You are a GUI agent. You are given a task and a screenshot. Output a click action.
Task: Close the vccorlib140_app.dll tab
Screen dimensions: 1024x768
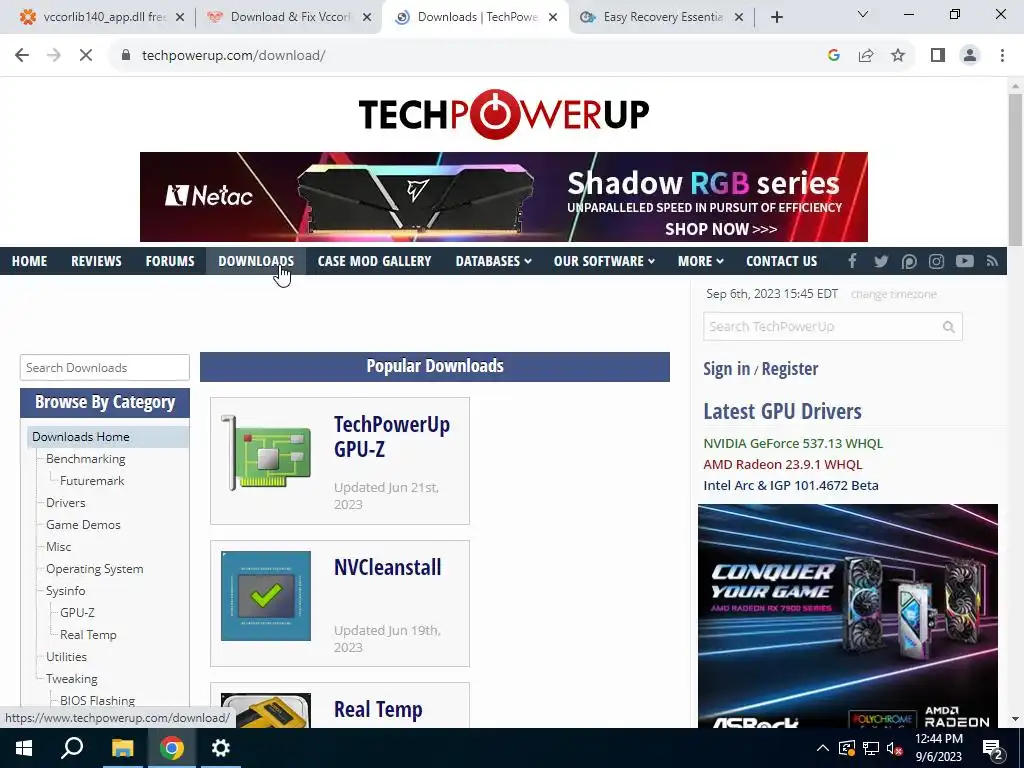pyautogui.click(x=180, y=18)
